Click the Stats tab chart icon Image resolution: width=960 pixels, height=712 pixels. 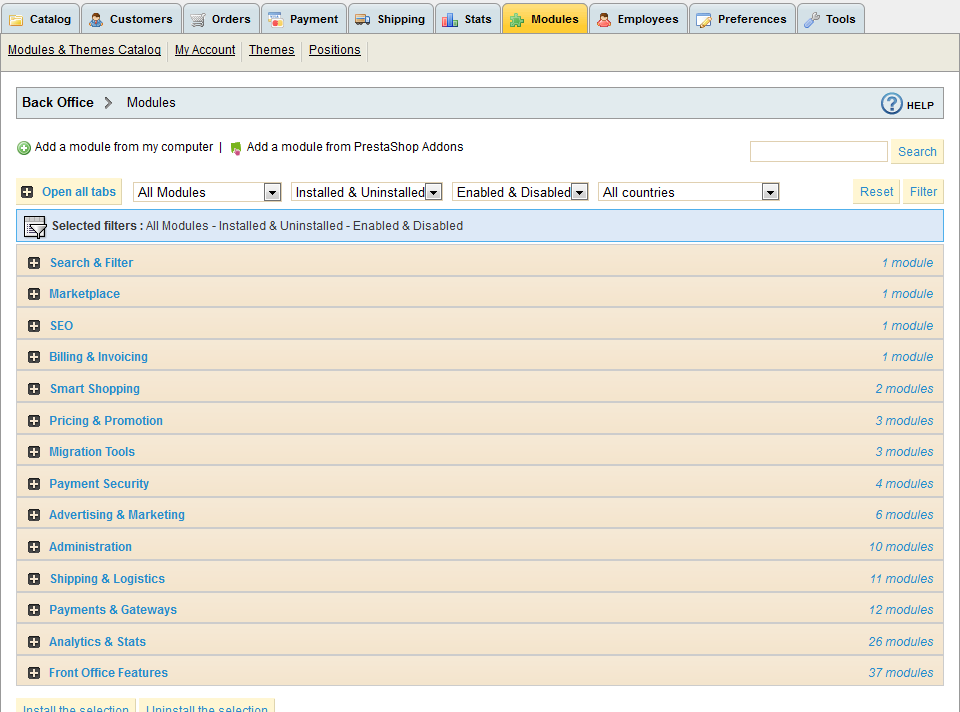point(450,20)
